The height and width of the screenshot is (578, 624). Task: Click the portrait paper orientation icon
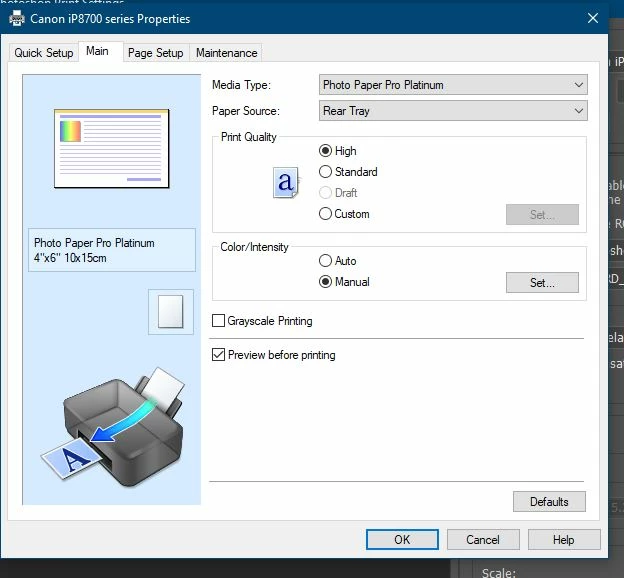171,312
